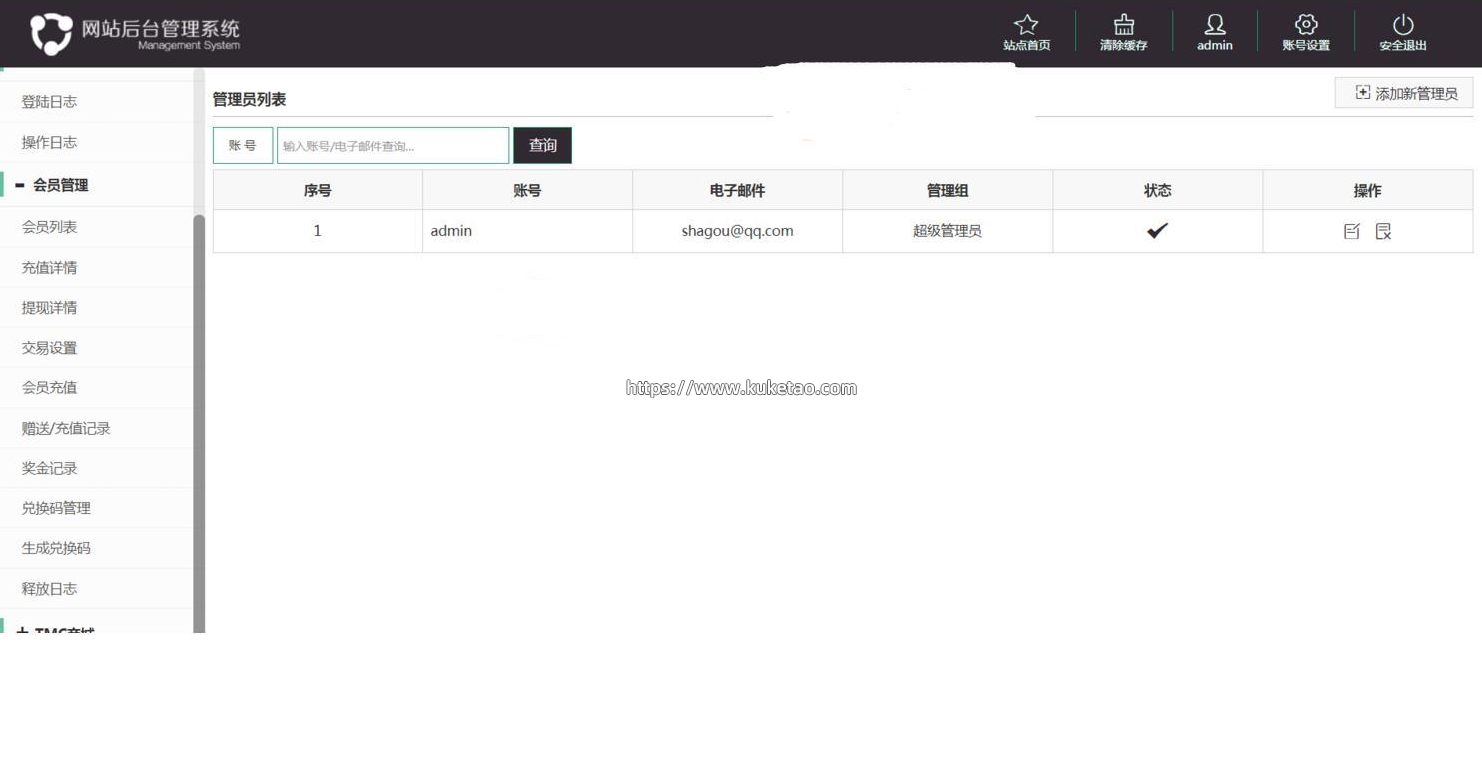The width and height of the screenshot is (1482, 776).
Task: Open 充值详情 in the sidebar
Action: coord(49,267)
